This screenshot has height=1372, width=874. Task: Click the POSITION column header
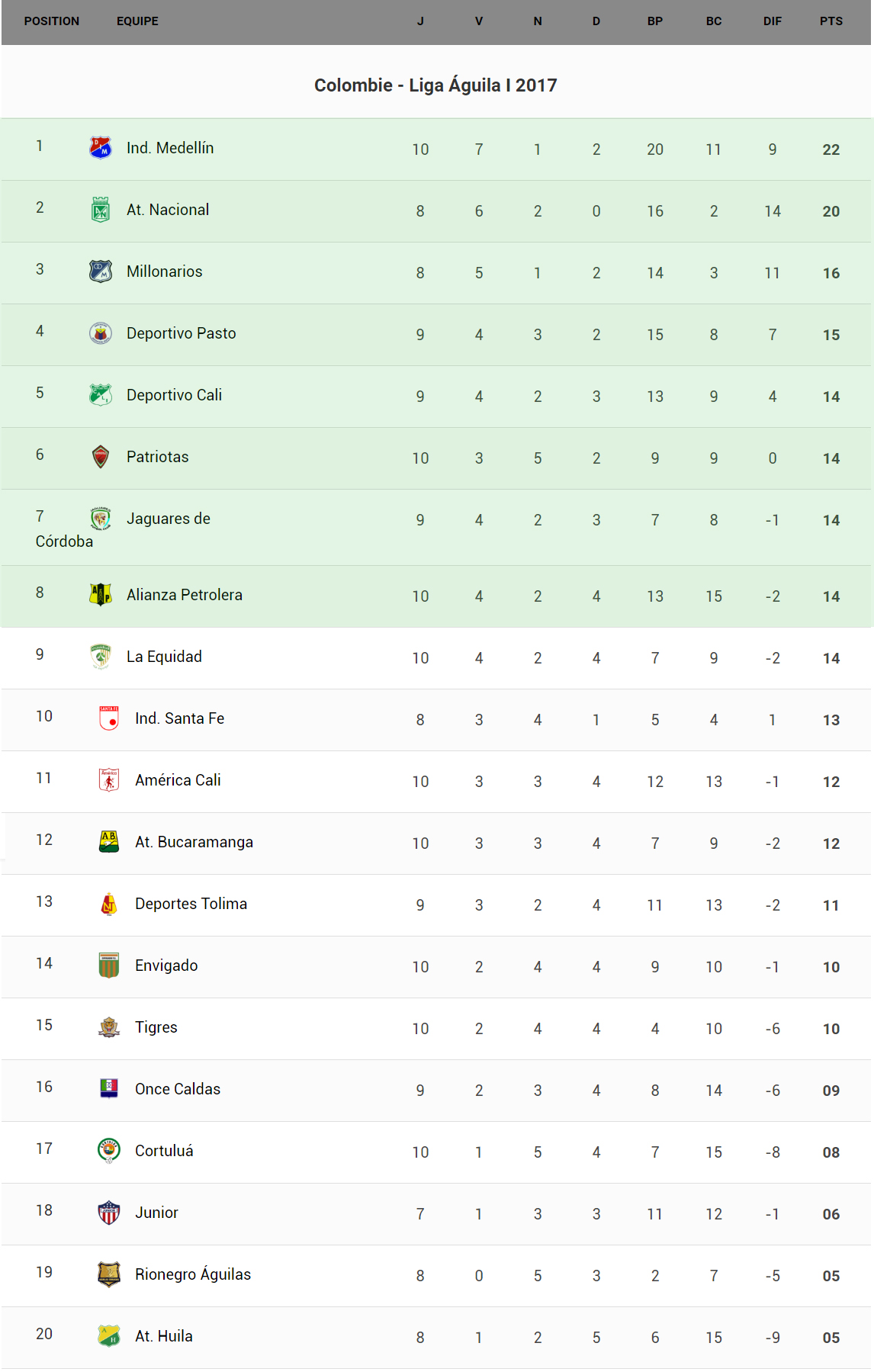tap(52, 21)
